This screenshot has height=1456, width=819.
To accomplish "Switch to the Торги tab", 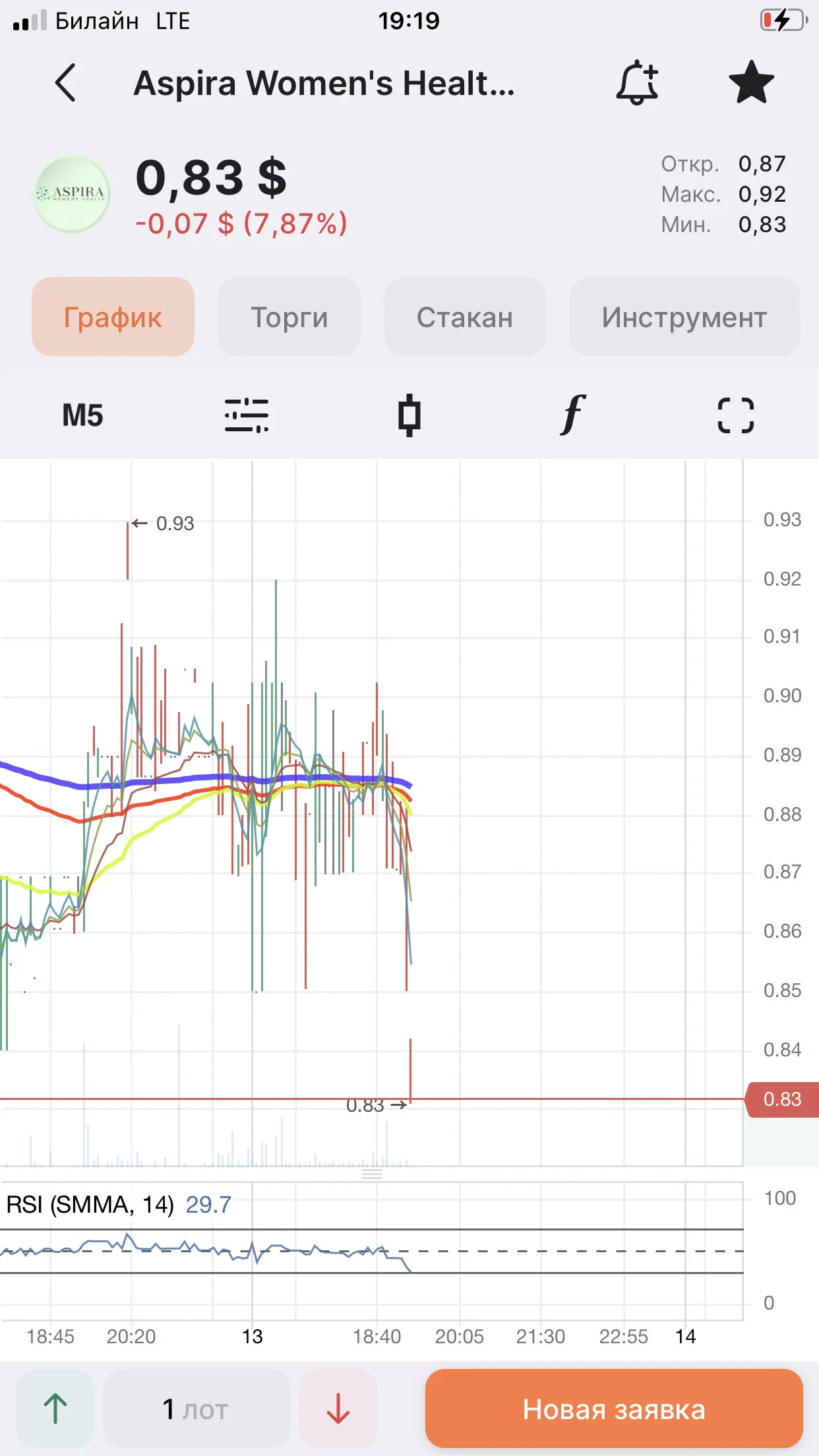I will 289,317.
